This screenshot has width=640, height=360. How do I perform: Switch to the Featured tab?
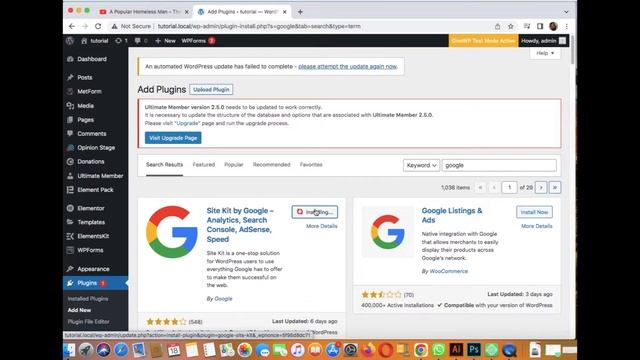pos(204,165)
